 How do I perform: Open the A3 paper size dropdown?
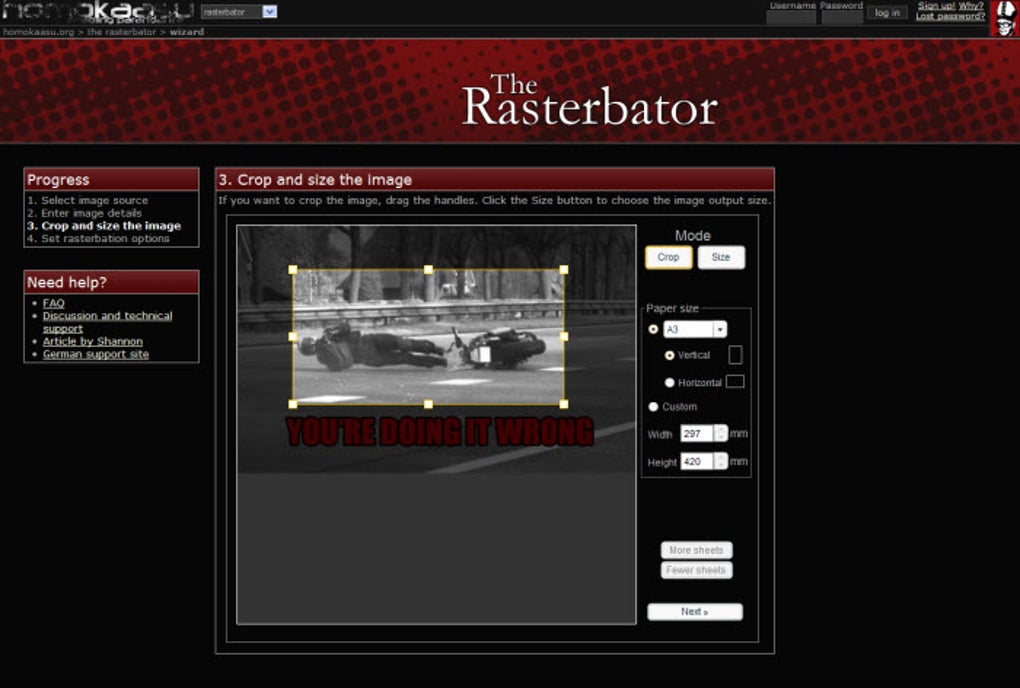click(x=695, y=329)
